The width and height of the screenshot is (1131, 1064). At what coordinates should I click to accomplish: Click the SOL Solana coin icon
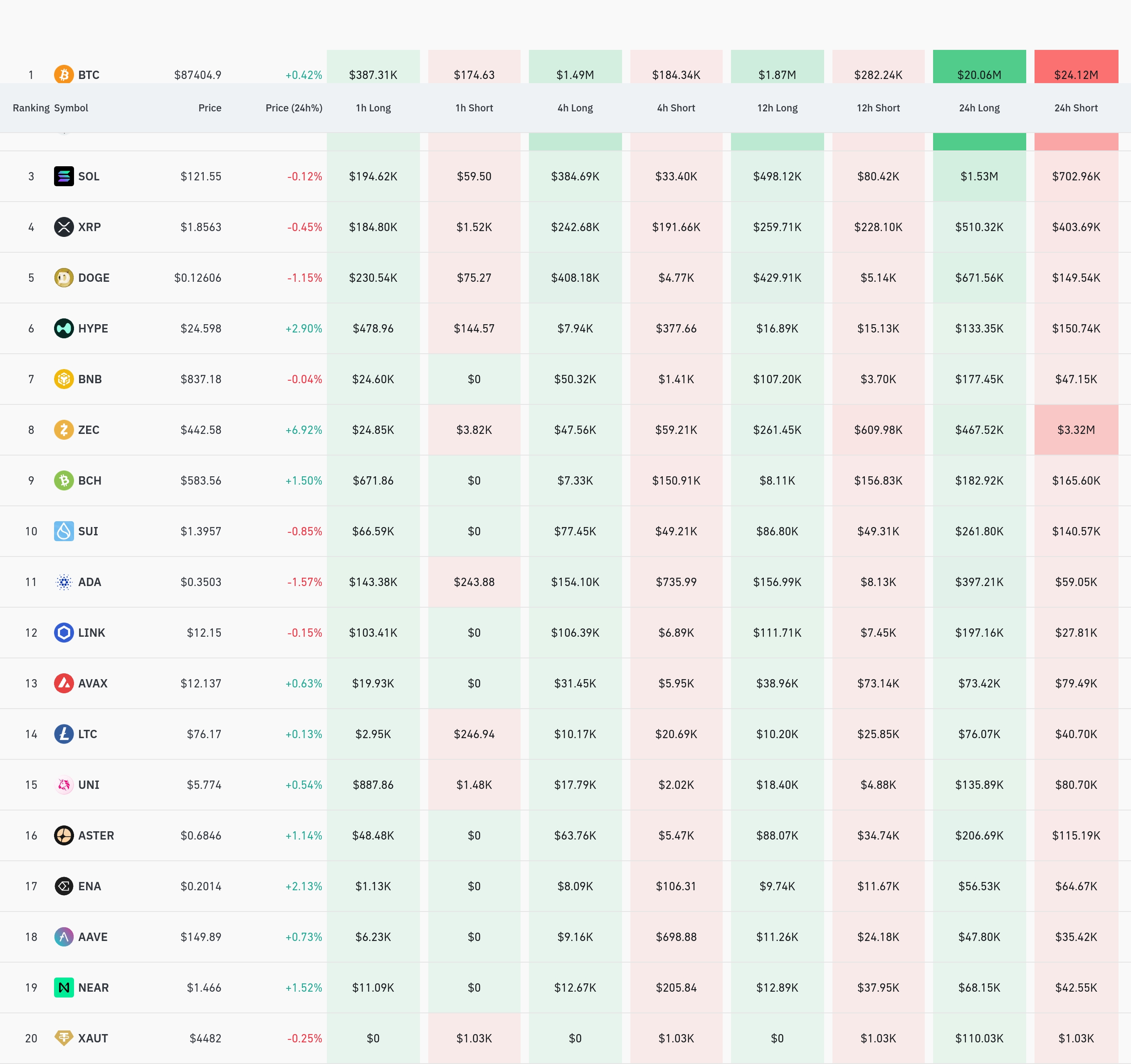[x=64, y=176]
